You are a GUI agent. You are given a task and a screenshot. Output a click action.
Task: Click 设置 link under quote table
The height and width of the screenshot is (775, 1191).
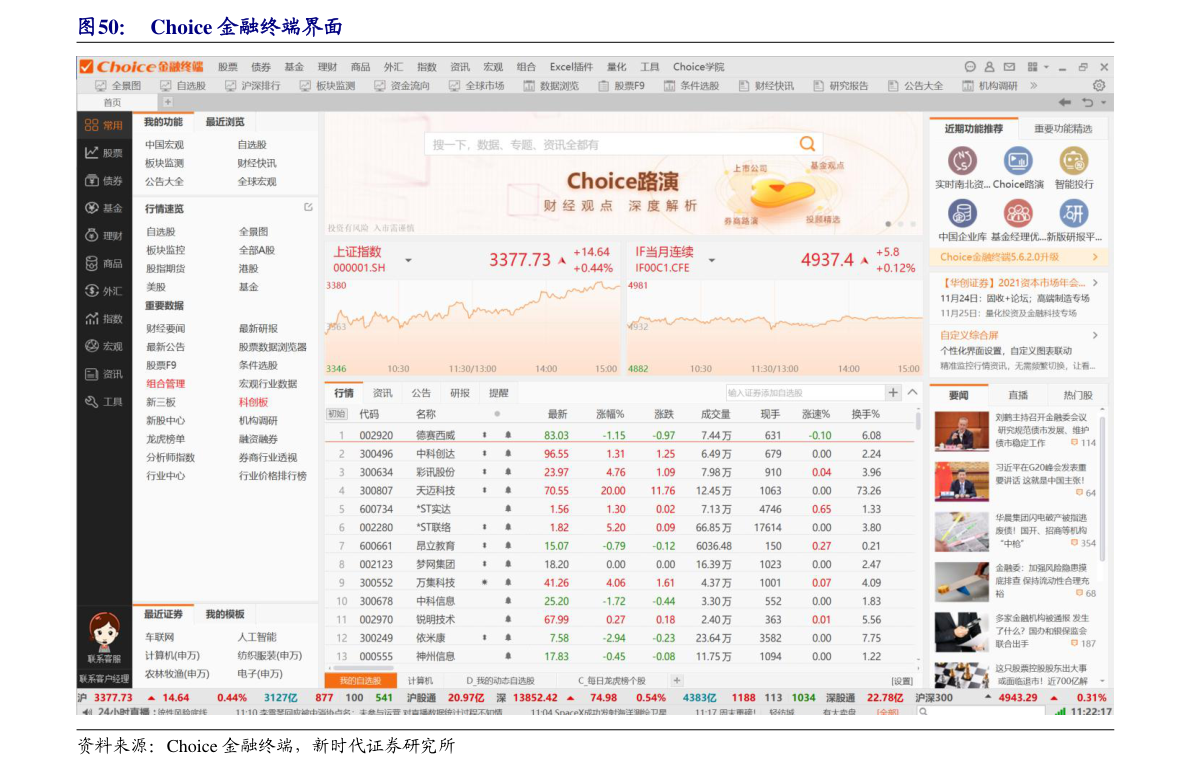click(902, 681)
